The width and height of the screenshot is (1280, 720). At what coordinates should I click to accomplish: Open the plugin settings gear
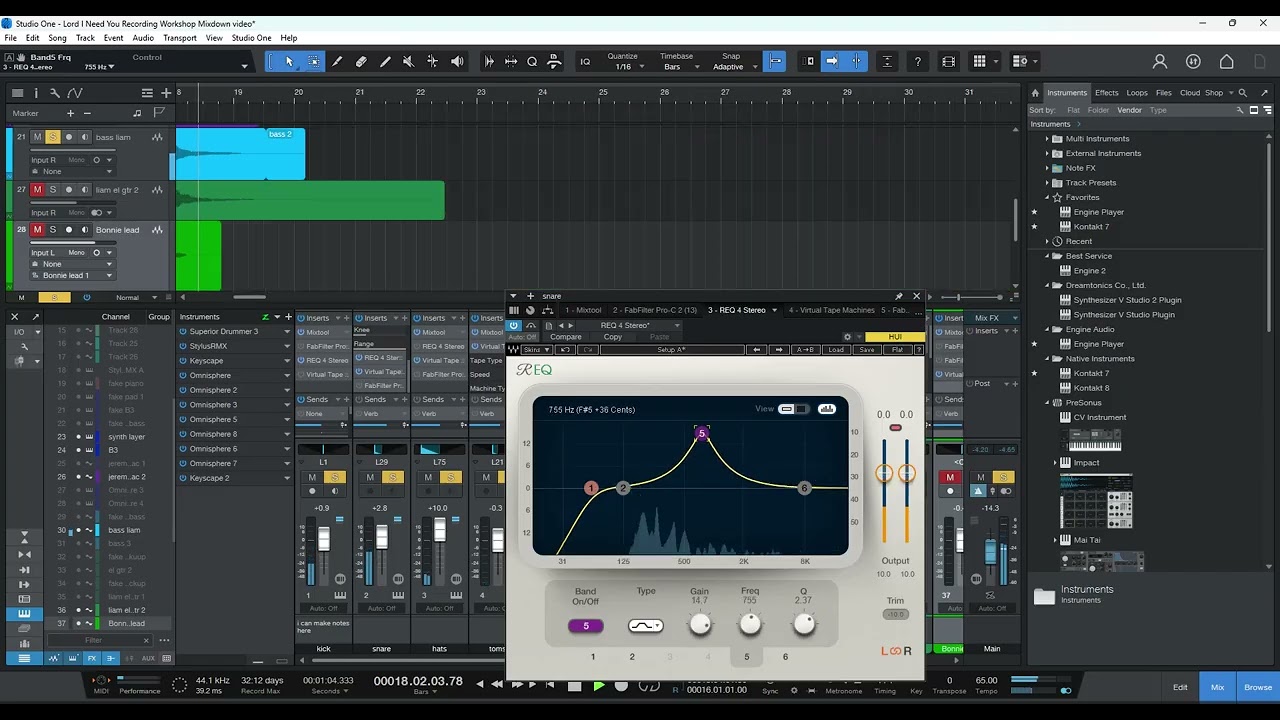click(848, 337)
